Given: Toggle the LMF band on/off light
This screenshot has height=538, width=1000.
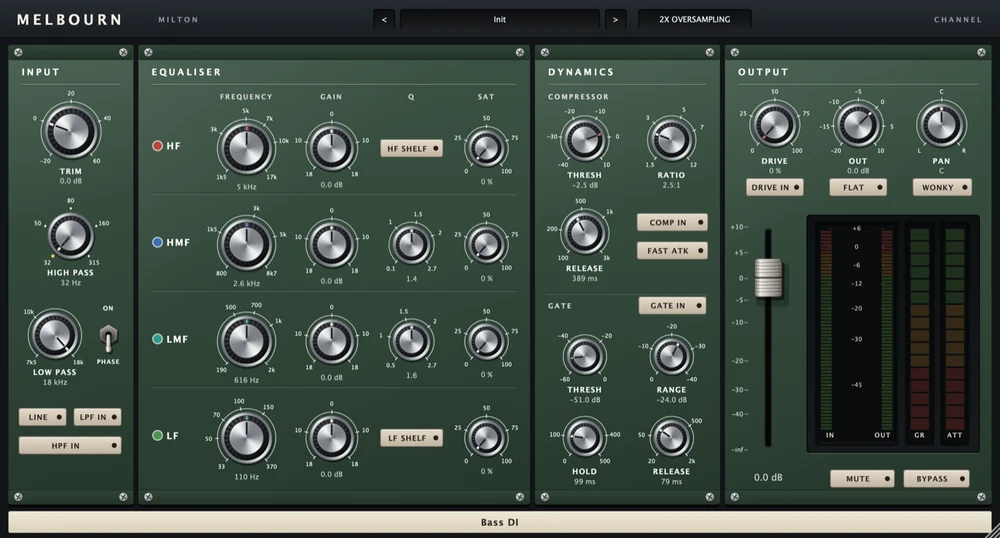Looking at the screenshot, I should pos(158,339).
